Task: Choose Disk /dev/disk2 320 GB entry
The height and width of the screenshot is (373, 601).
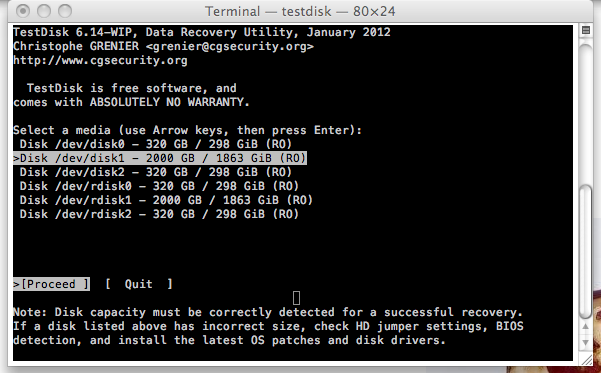Action: click(x=156, y=172)
